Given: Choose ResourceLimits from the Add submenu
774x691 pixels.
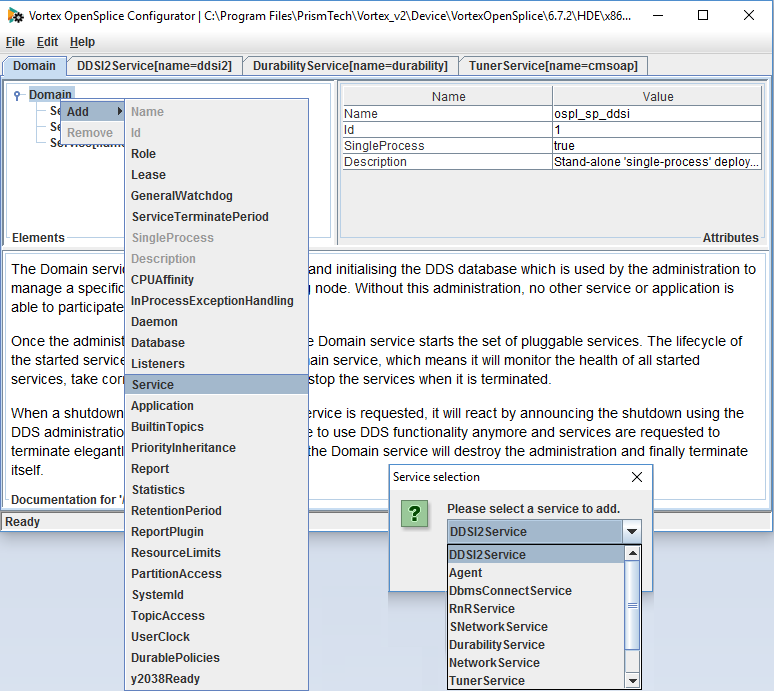Looking at the screenshot, I should click(217, 552).
